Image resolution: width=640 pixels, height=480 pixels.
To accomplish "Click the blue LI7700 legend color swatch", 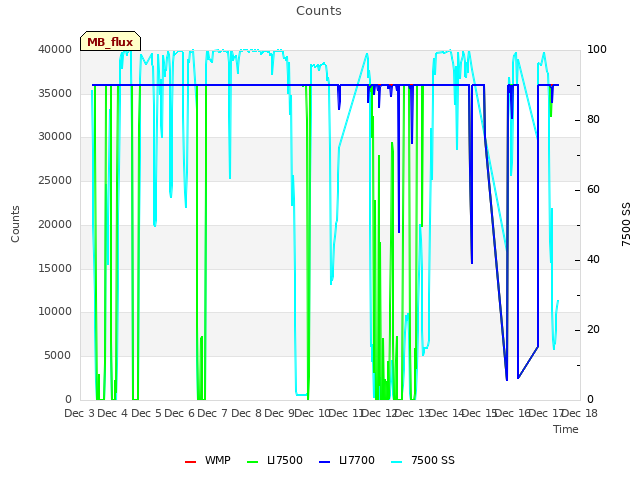I will 324,462.
